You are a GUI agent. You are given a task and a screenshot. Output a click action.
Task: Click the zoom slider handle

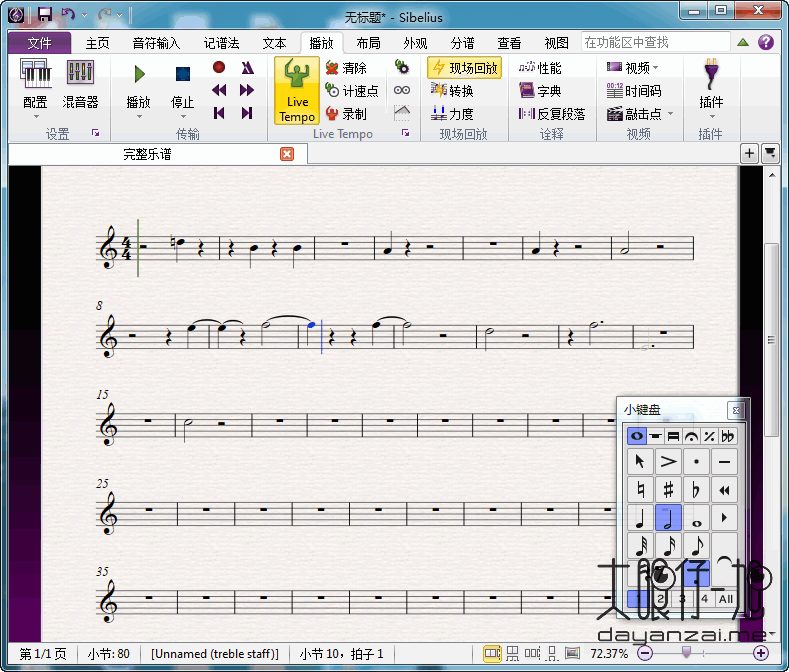click(x=686, y=653)
